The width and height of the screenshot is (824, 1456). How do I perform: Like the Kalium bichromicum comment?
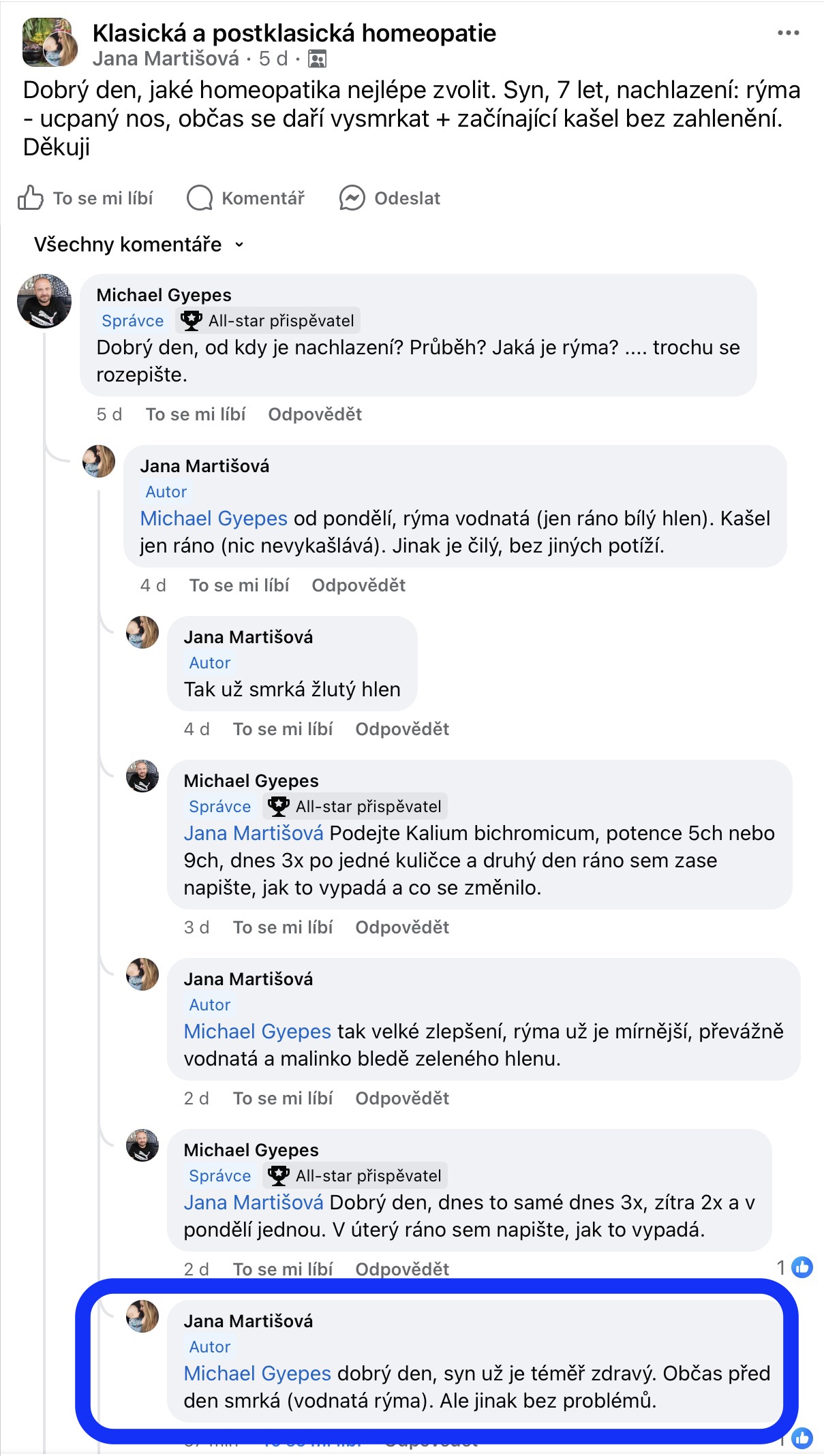click(x=283, y=927)
